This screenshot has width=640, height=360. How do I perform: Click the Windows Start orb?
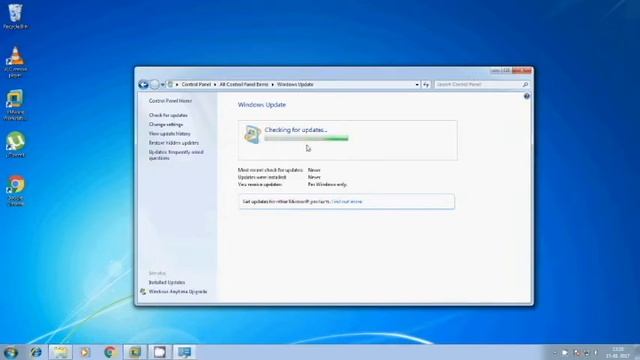click(11, 352)
